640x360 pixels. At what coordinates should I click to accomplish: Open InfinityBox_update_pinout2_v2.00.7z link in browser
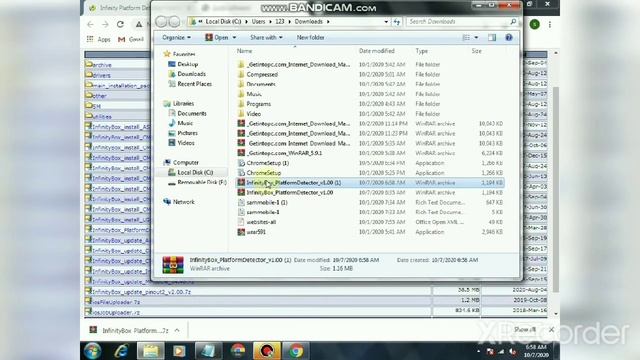141,292
